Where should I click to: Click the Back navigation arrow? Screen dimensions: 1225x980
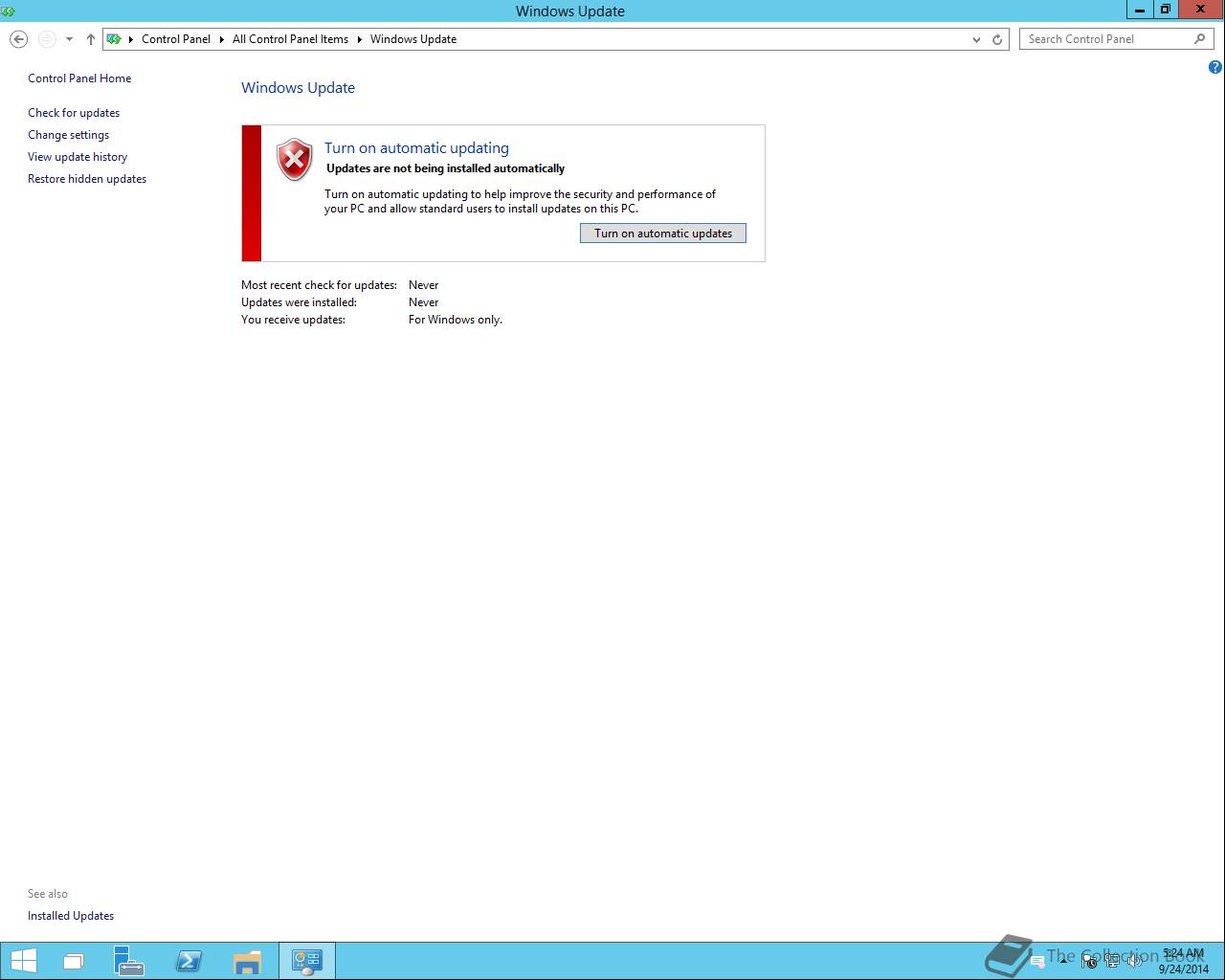18,39
